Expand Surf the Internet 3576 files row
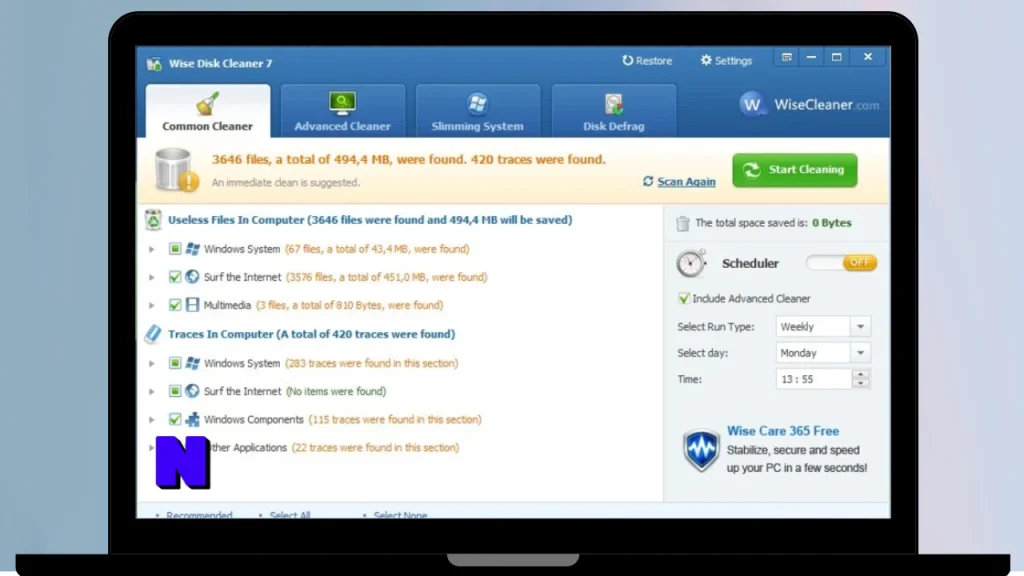 [x=152, y=277]
